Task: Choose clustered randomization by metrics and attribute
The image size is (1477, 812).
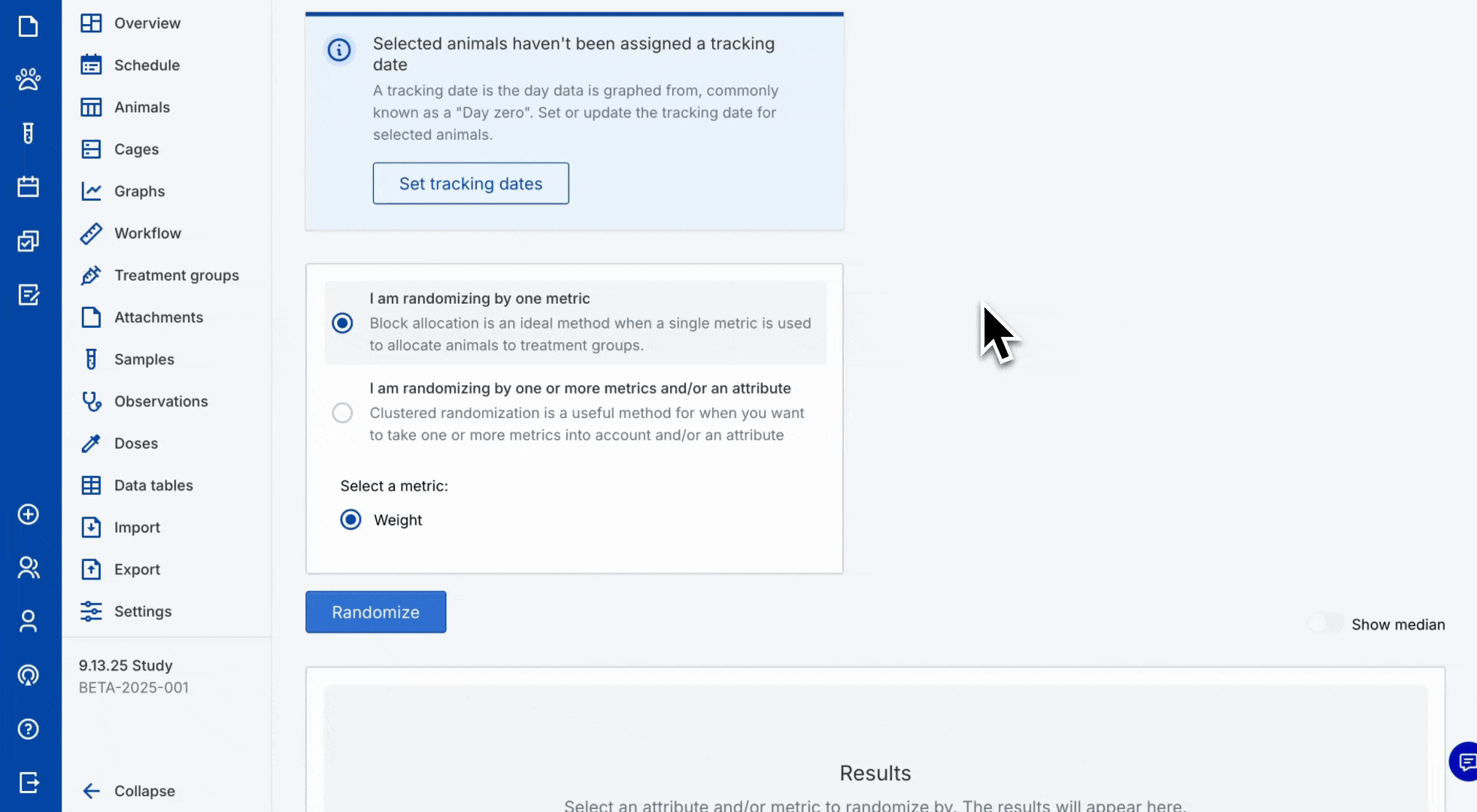Action: point(342,412)
